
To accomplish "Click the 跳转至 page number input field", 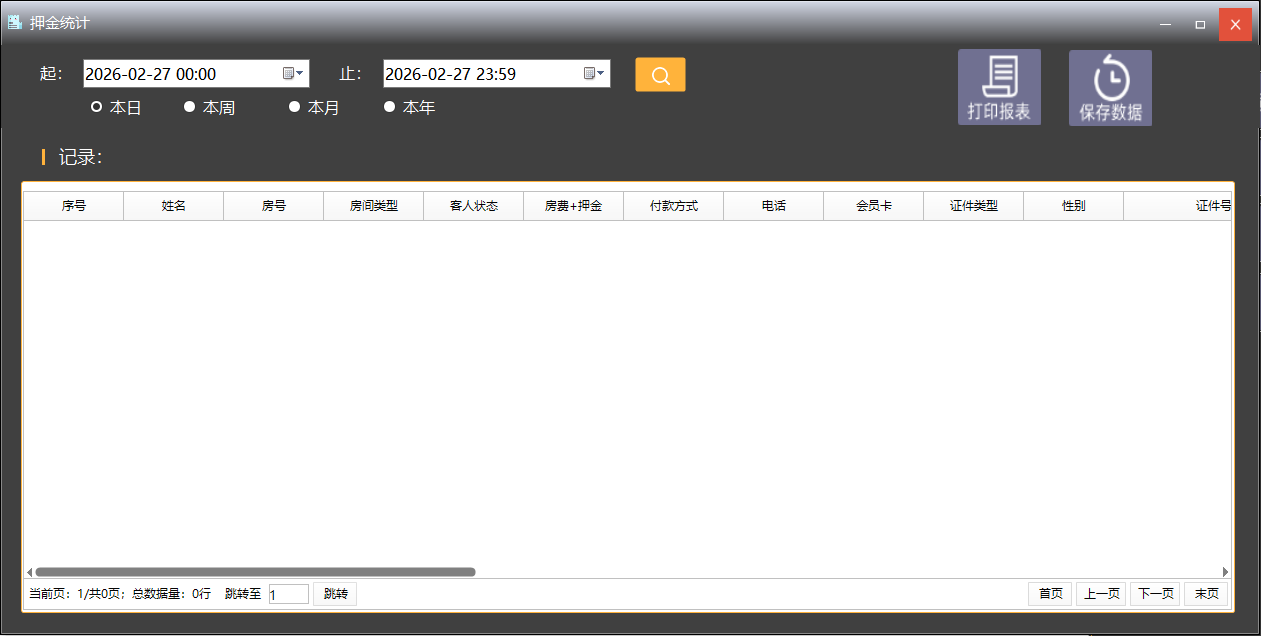I will (288, 594).
